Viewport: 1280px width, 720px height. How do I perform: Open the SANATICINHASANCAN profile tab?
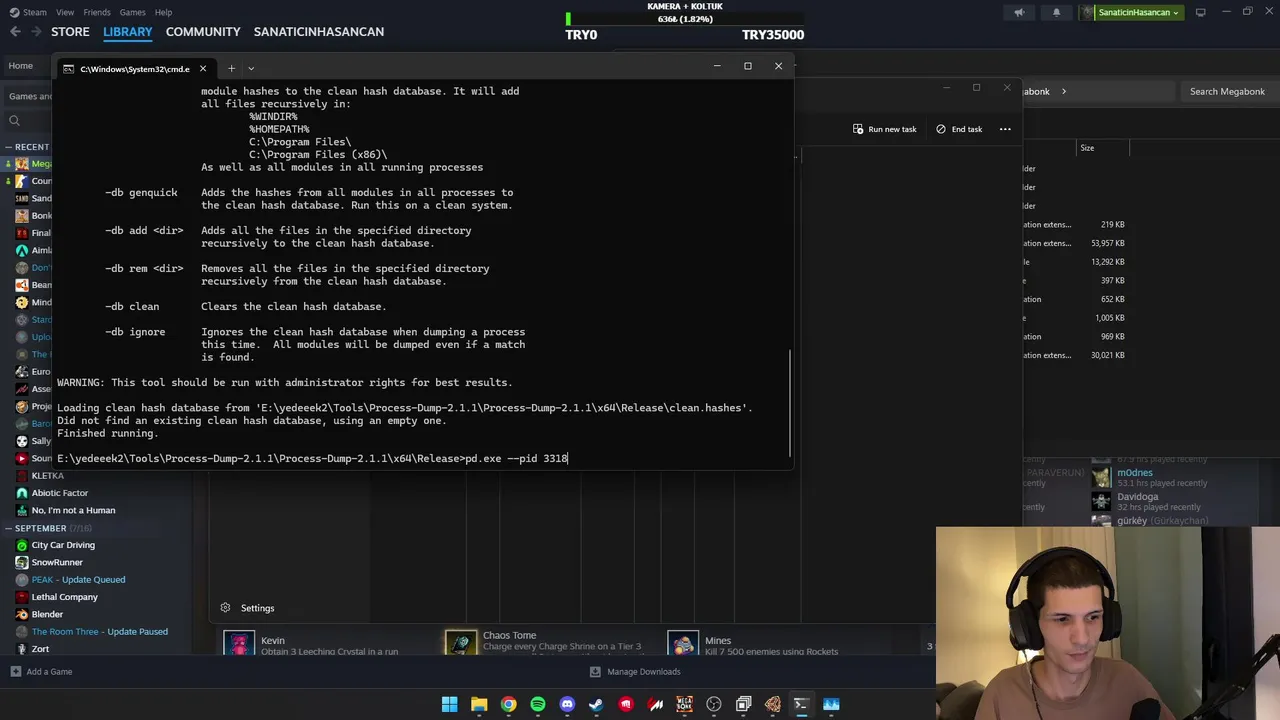click(319, 32)
